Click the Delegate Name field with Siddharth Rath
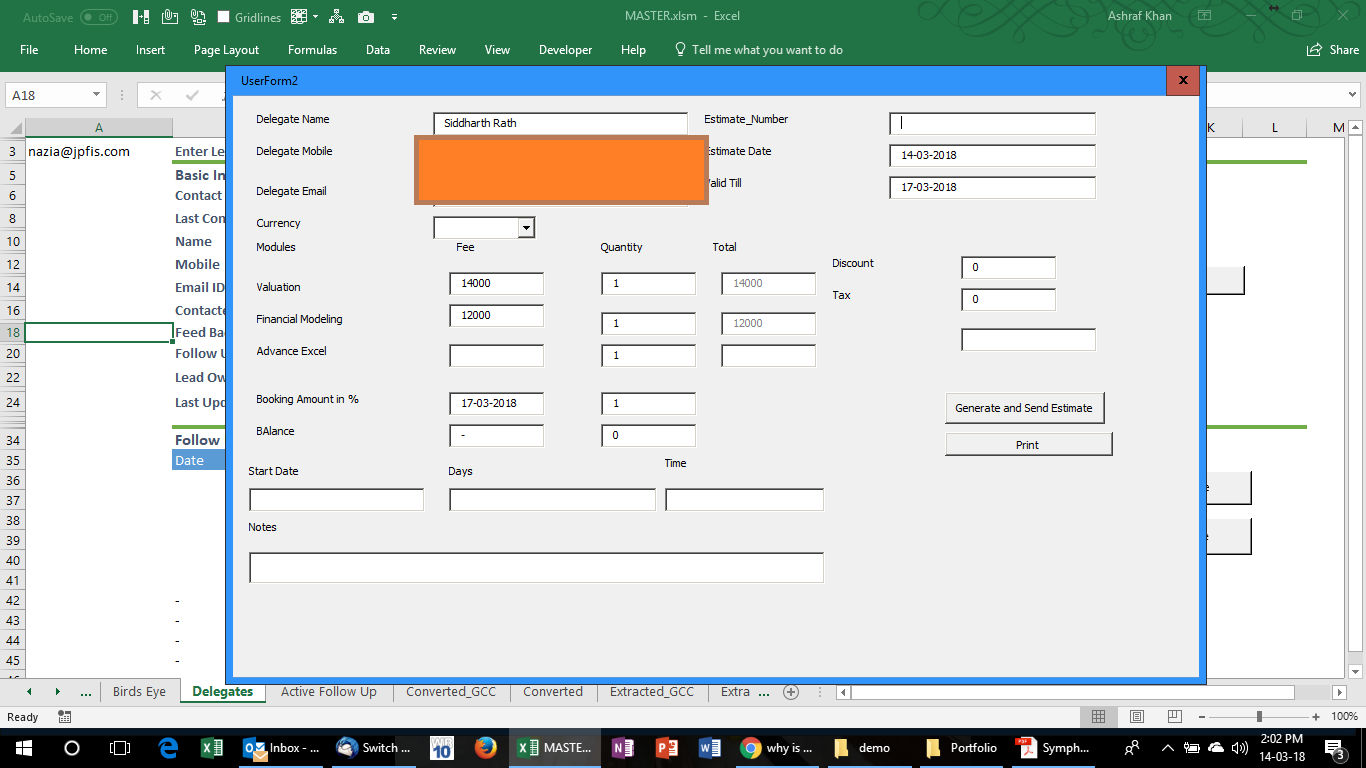1366x768 pixels. (x=561, y=123)
